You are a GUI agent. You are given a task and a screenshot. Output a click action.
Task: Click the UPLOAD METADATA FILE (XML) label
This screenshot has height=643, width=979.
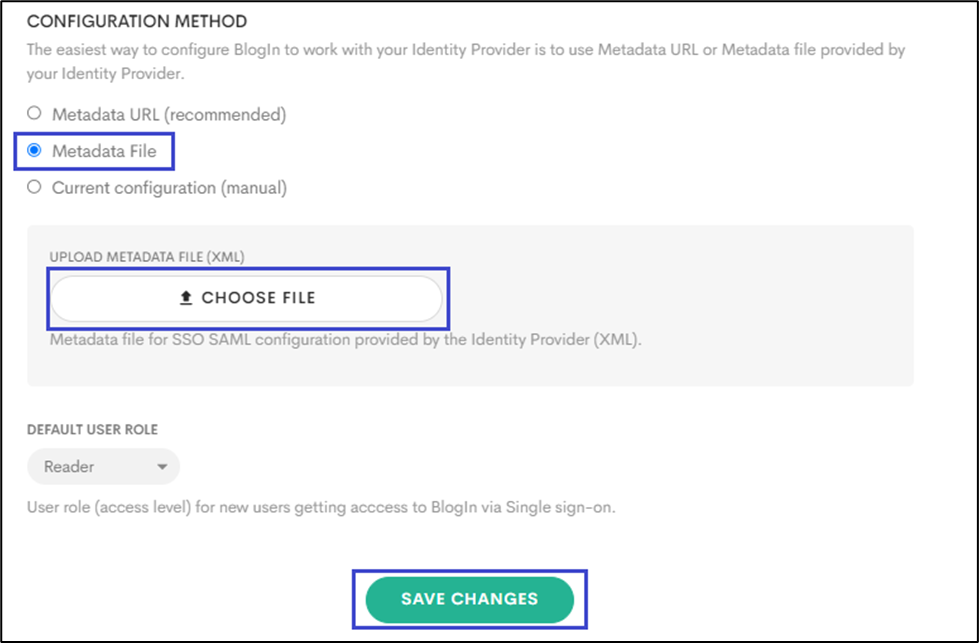point(147,257)
